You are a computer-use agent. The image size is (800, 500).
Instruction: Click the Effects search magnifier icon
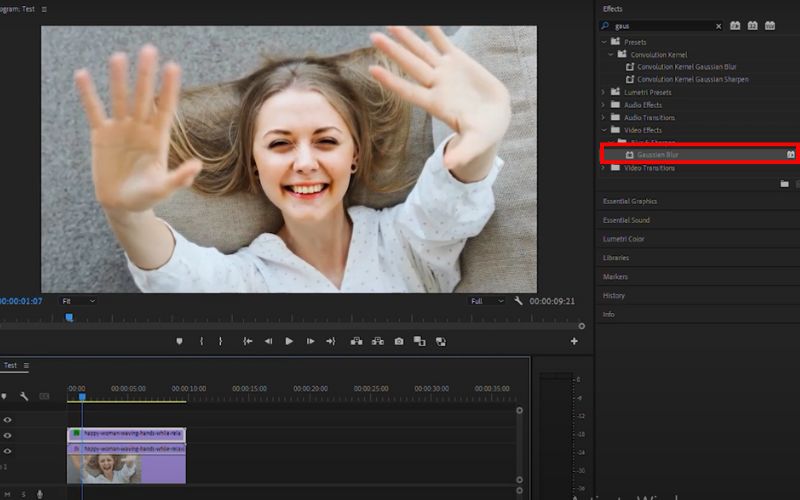(x=605, y=26)
